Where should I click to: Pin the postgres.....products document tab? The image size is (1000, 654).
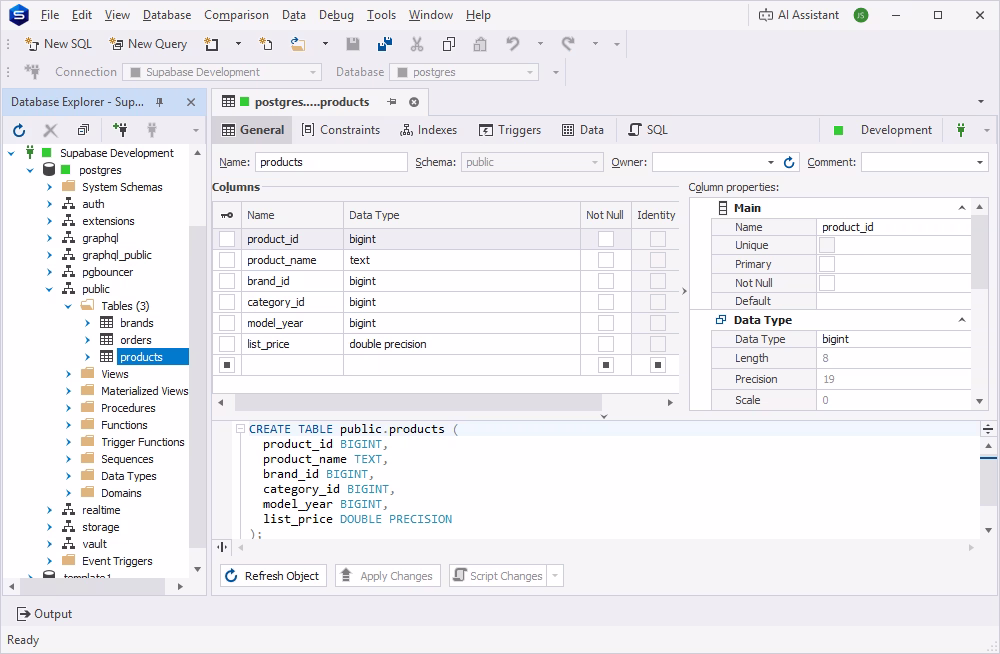[x=392, y=102]
